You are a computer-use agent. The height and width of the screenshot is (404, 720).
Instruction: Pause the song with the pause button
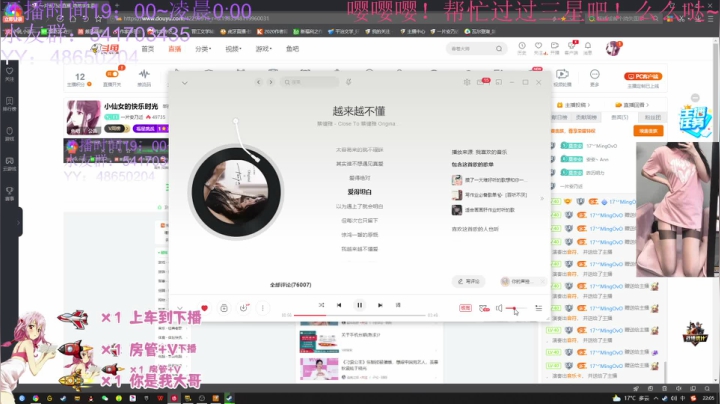[x=360, y=305]
